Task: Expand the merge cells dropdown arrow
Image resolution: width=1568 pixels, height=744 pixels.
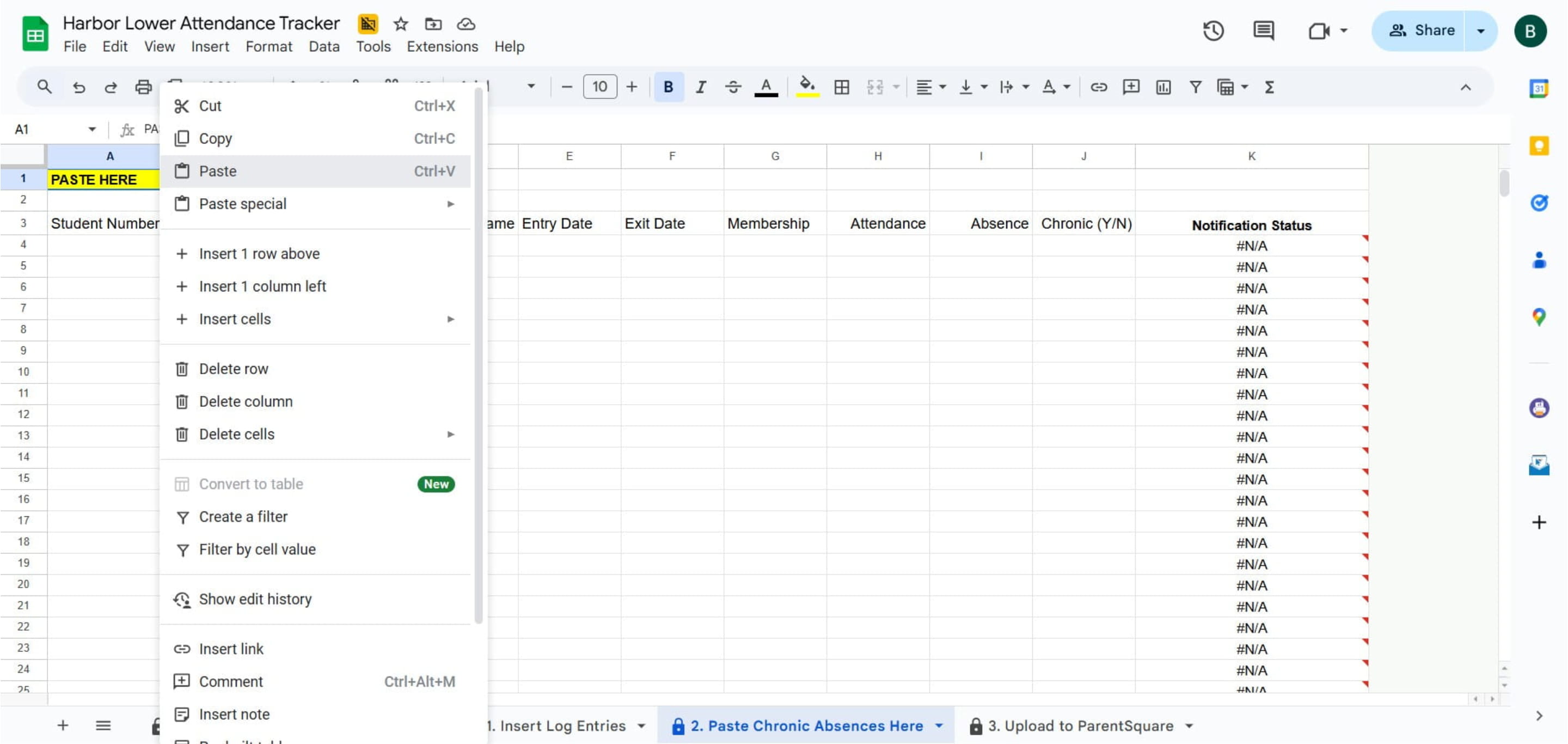Action: [896, 87]
